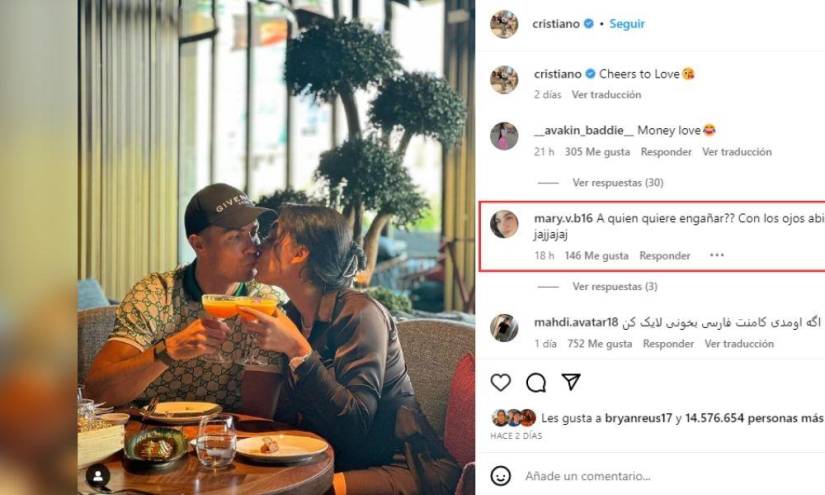The width and height of the screenshot is (825, 495).
Task: View bryanreus17's profile from likes line
Action: pos(638,418)
